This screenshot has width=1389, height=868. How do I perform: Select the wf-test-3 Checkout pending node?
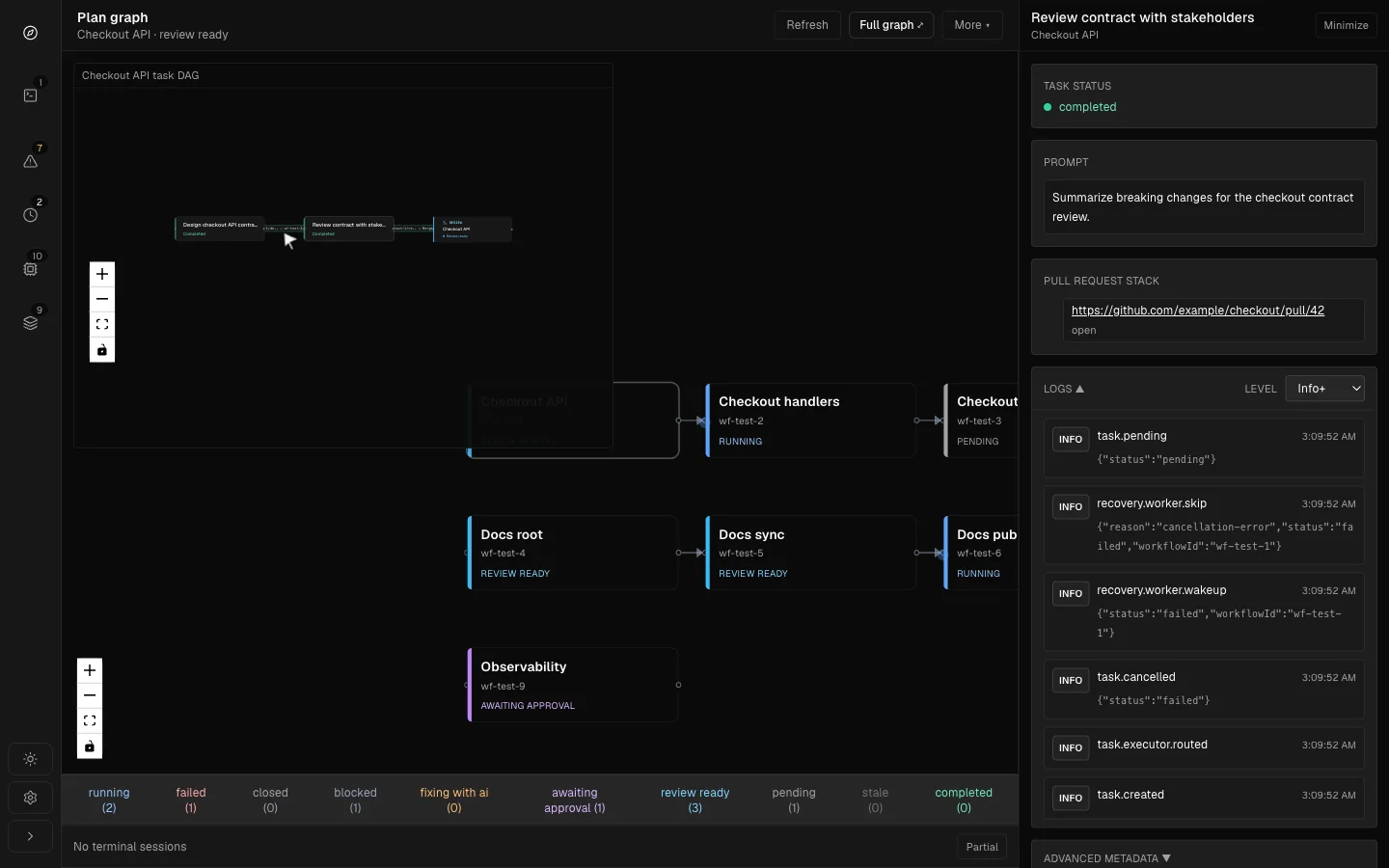point(981,420)
